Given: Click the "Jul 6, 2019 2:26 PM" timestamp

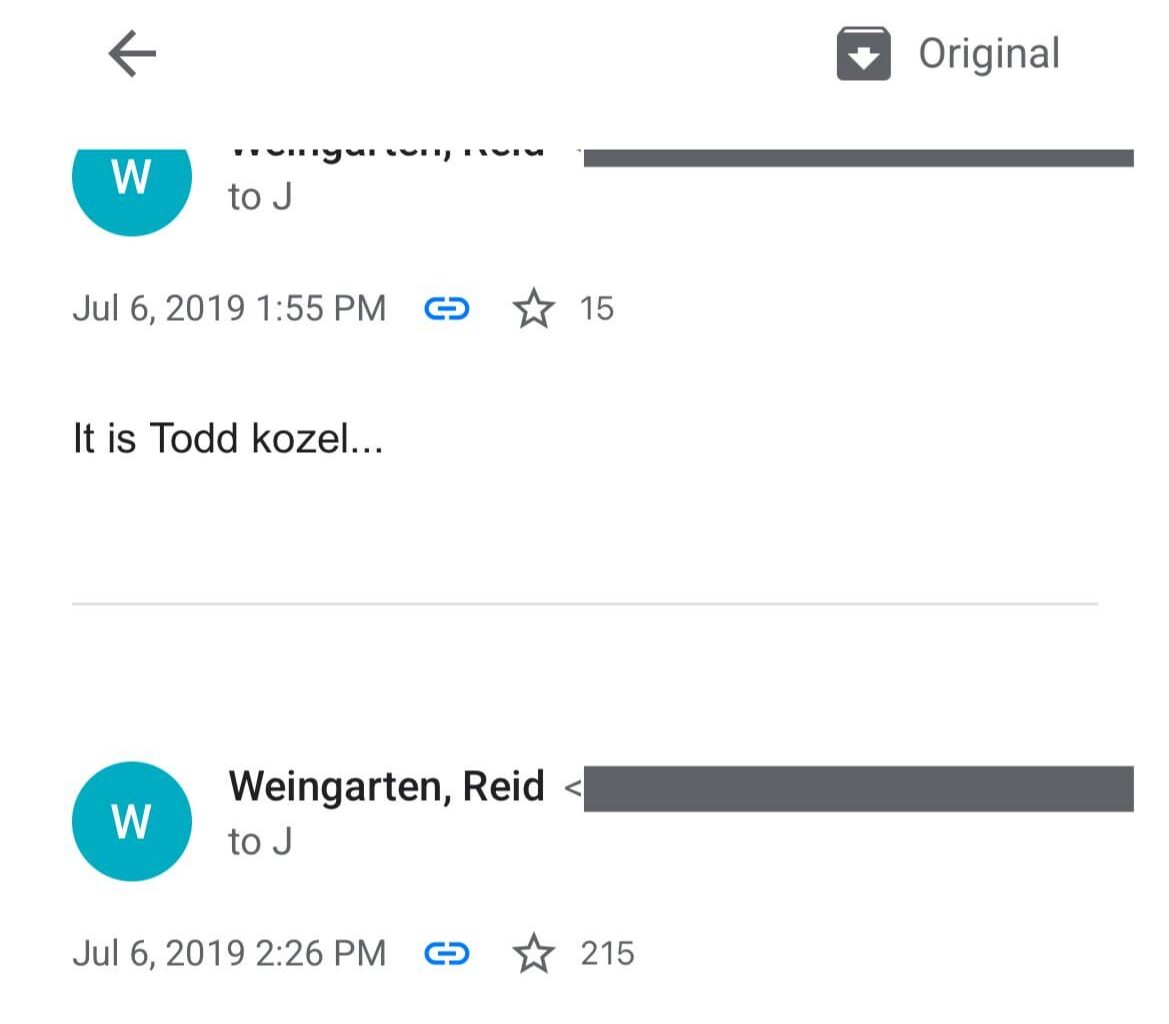Looking at the screenshot, I should tap(229, 954).
